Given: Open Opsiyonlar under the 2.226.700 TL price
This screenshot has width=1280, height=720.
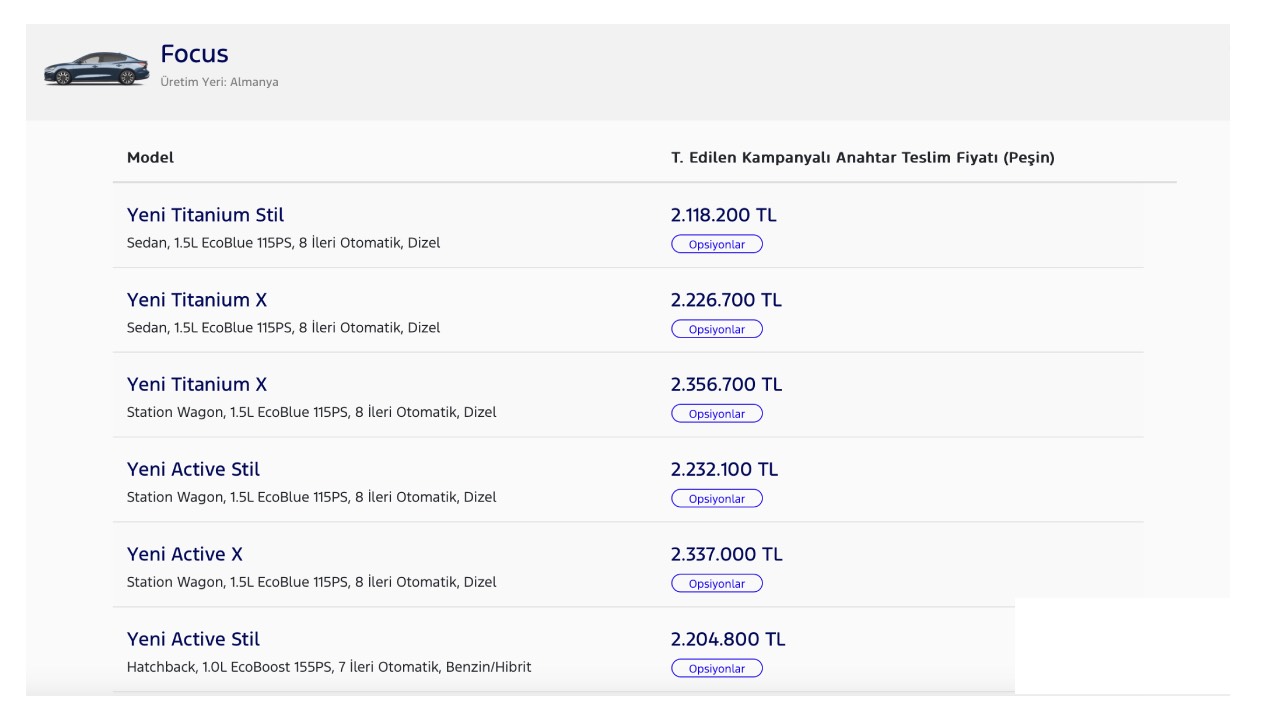Looking at the screenshot, I should [x=716, y=329].
